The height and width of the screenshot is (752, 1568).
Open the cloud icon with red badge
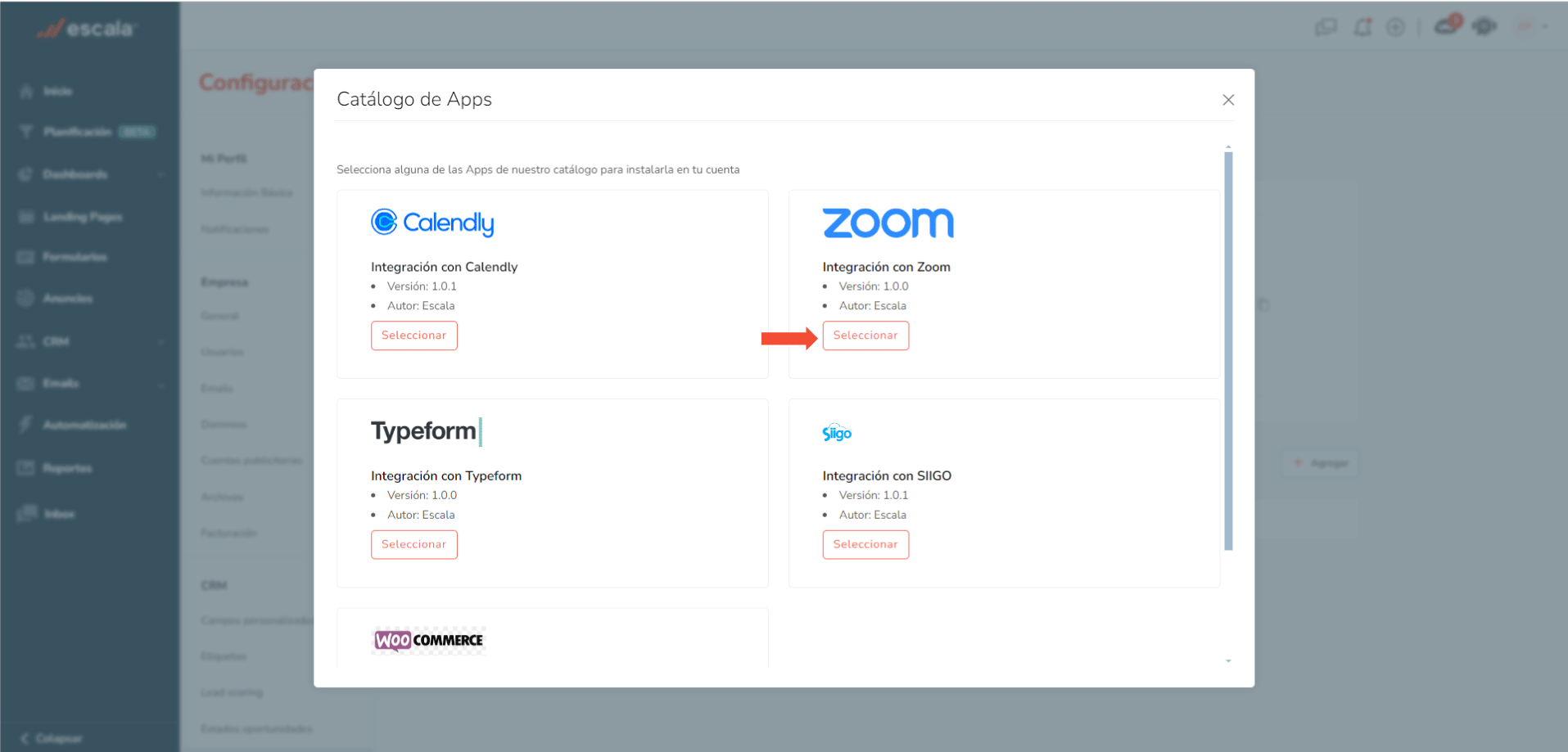[x=1448, y=25]
